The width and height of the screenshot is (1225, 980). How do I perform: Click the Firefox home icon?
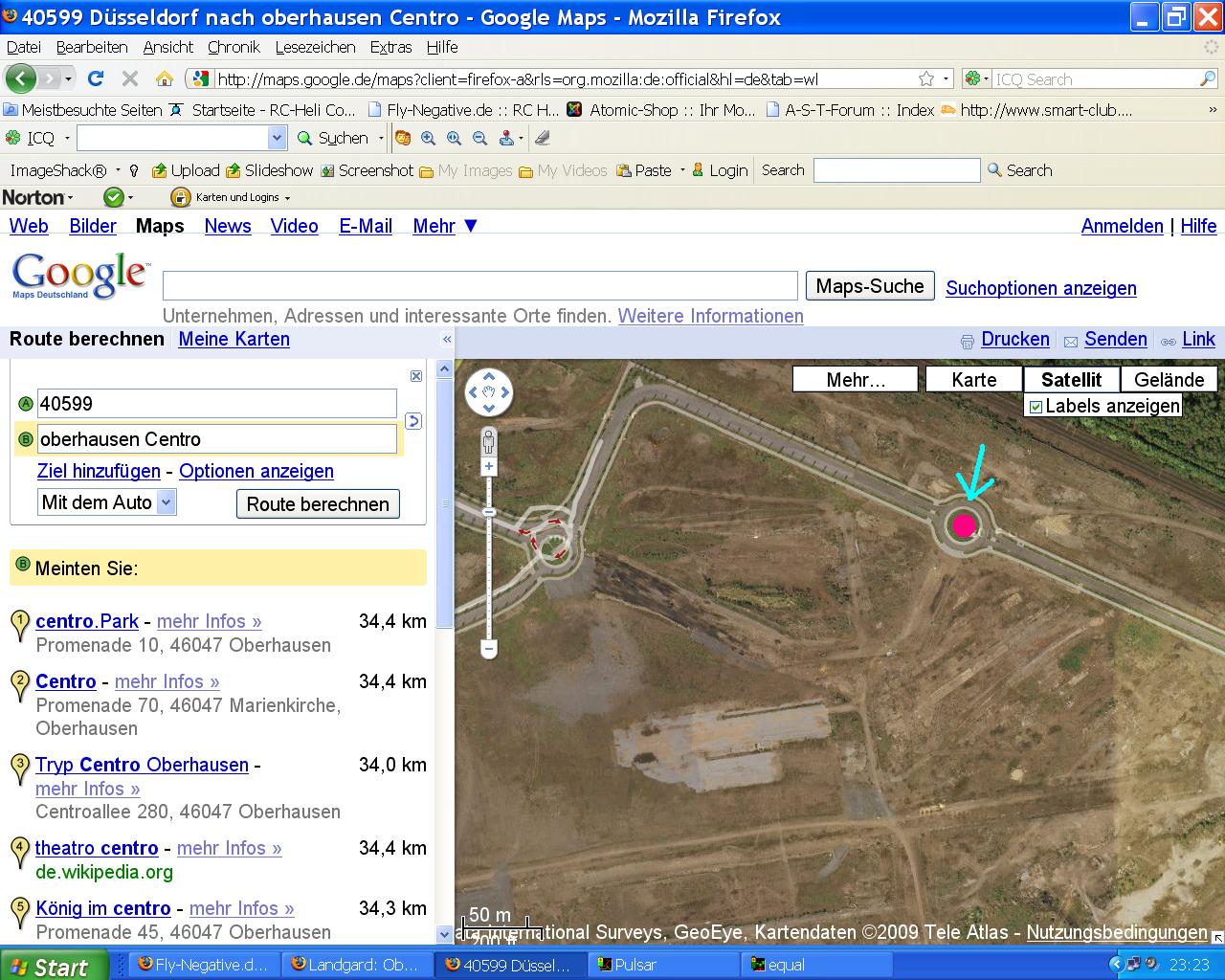click(x=165, y=78)
